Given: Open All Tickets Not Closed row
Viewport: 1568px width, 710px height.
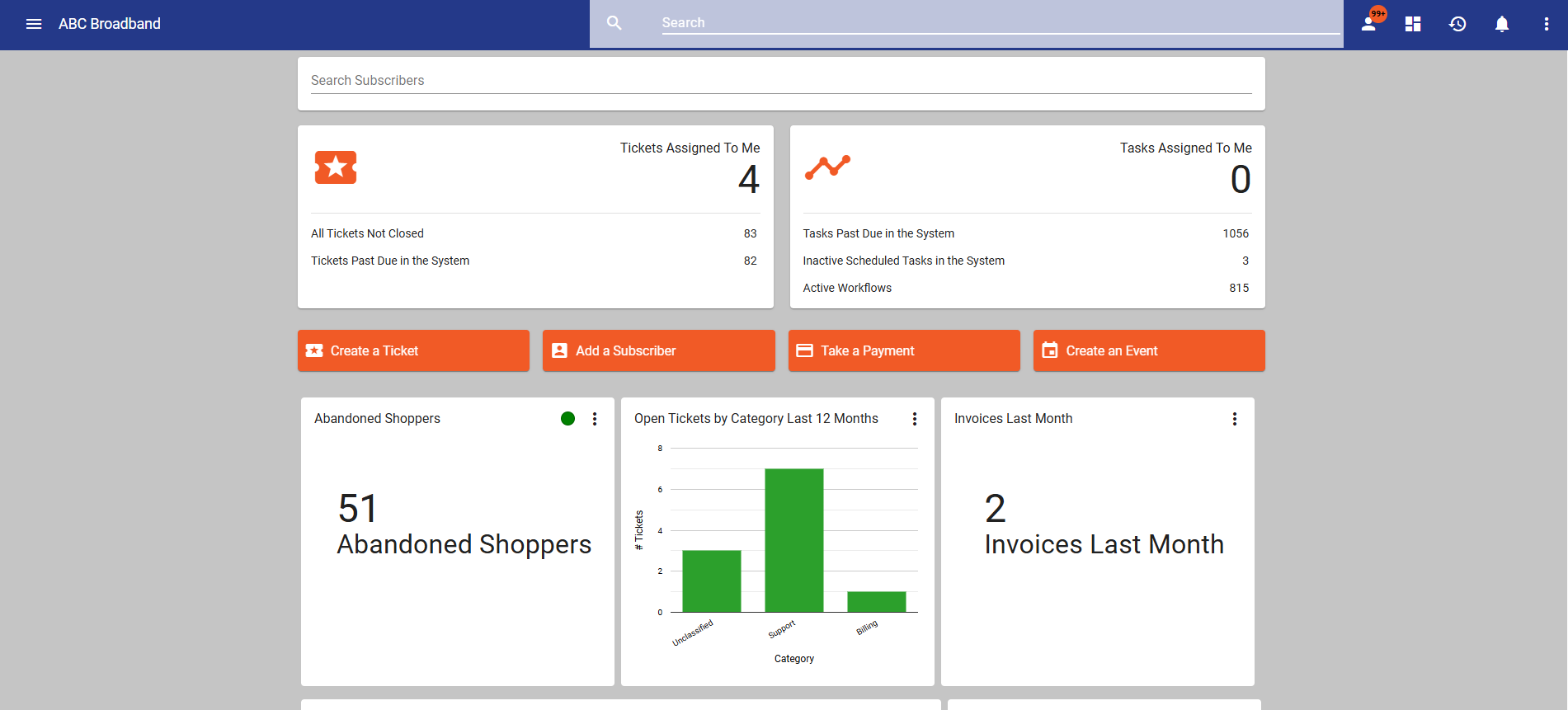Looking at the screenshot, I should click(x=534, y=233).
